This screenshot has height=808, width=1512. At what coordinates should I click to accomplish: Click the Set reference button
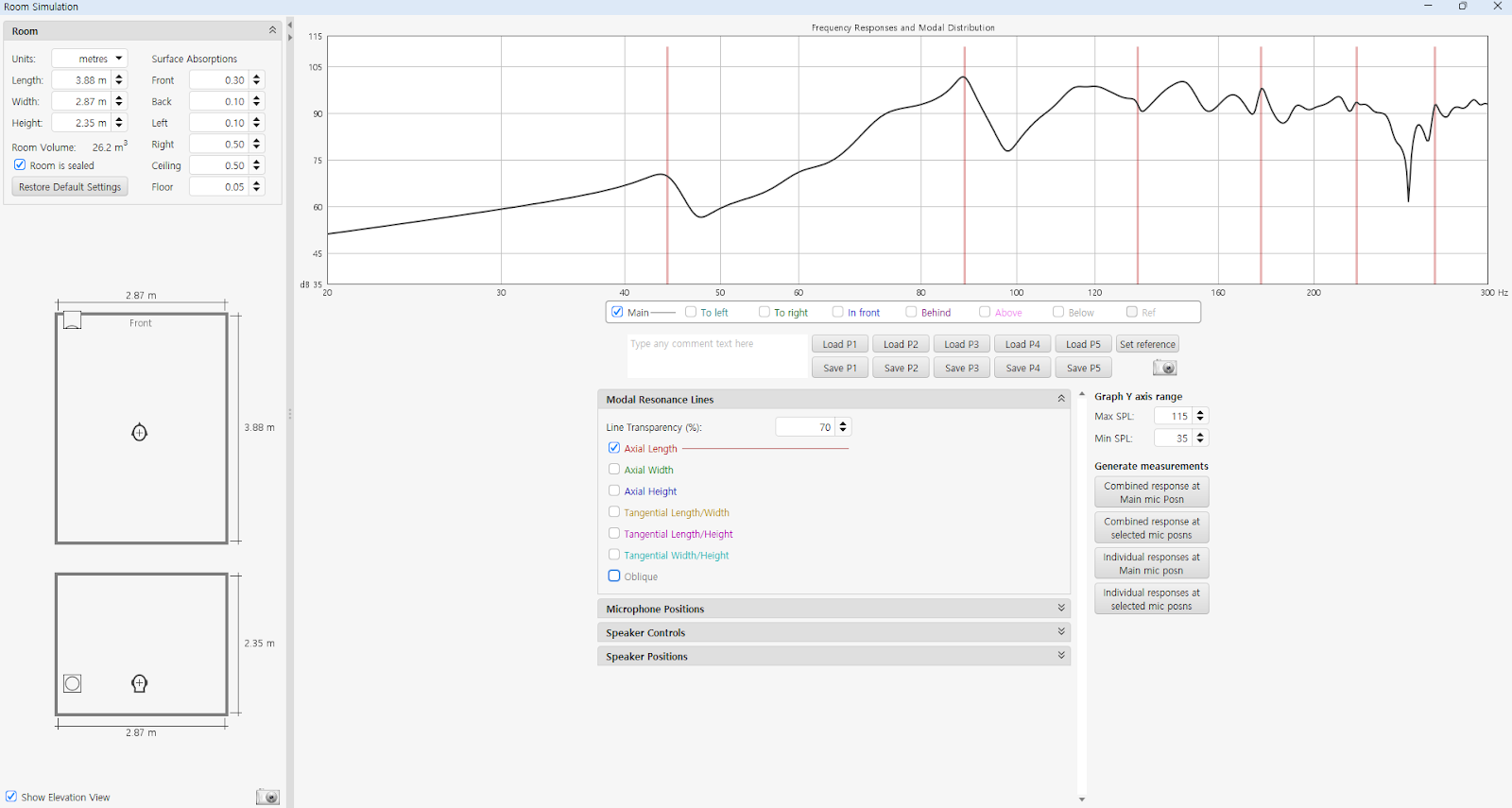(1147, 344)
